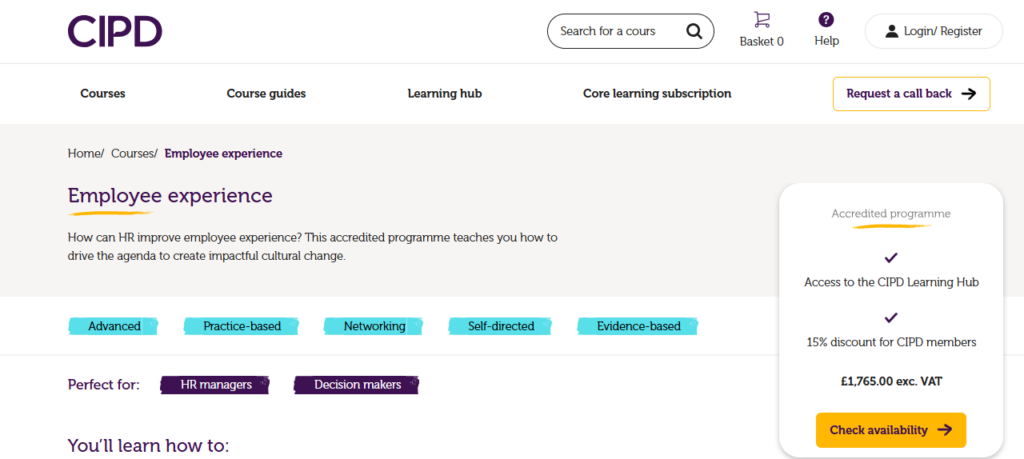Click the person icon in Login/Register

tap(891, 31)
